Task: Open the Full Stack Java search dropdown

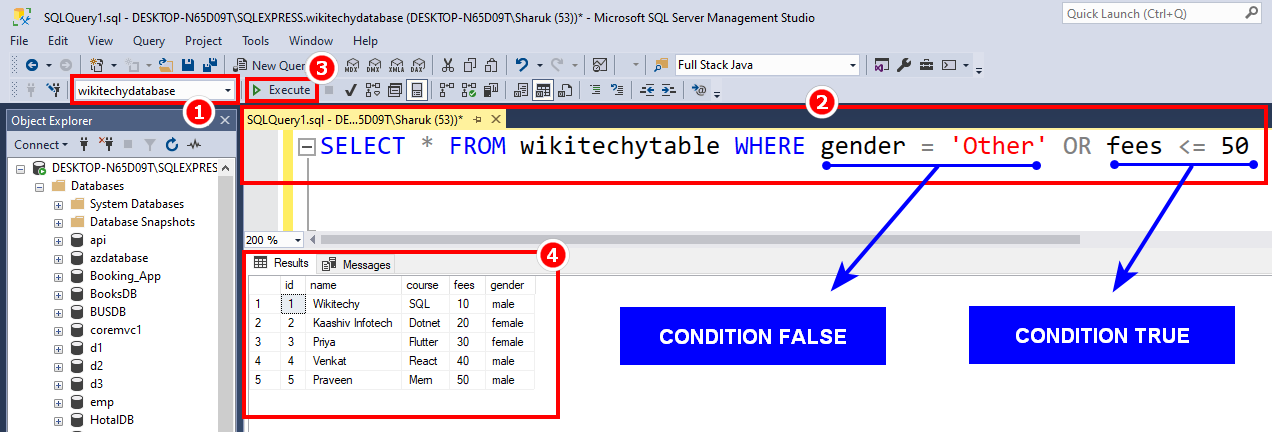Action: pos(852,65)
